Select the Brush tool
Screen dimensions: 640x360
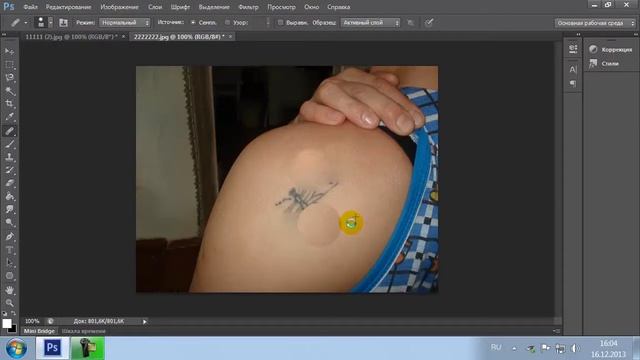tap(9, 144)
